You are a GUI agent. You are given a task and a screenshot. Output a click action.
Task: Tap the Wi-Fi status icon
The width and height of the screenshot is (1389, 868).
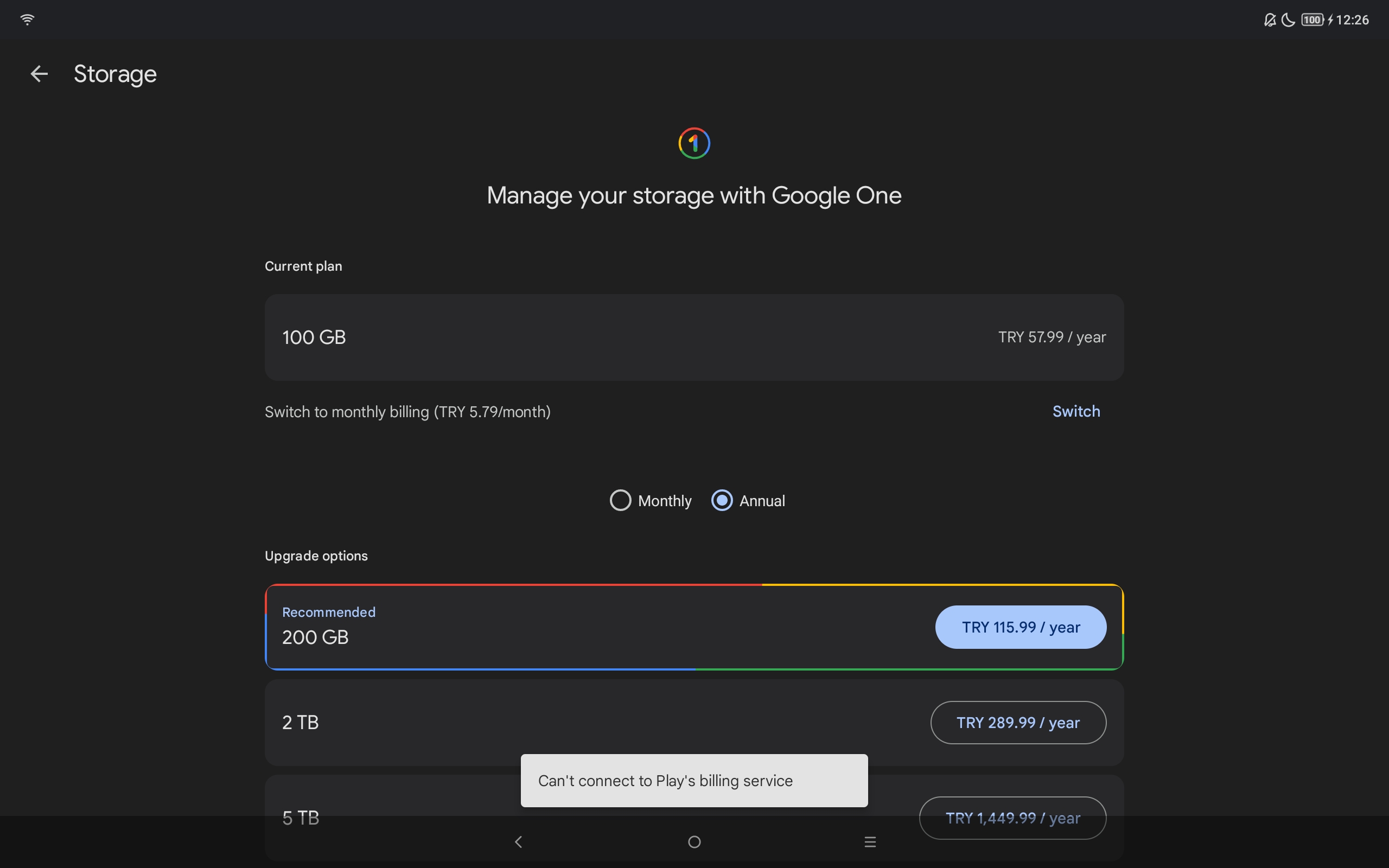click(x=27, y=20)
